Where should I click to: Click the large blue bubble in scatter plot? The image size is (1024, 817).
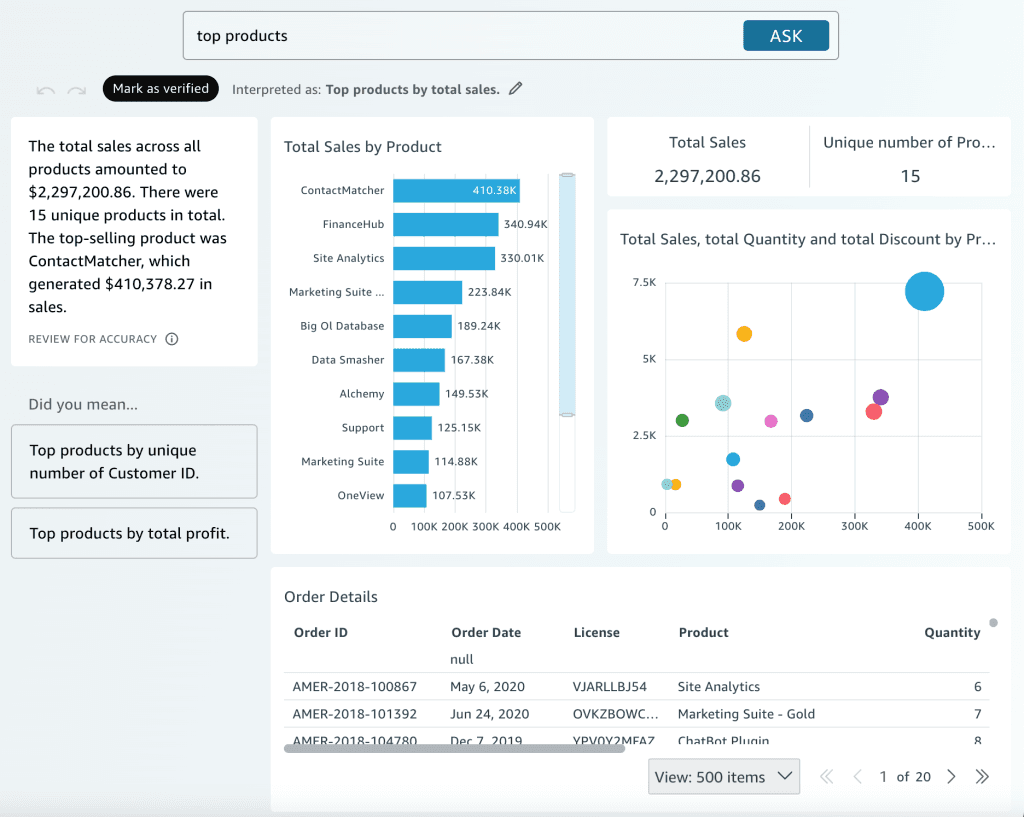[x=924, y=291]
